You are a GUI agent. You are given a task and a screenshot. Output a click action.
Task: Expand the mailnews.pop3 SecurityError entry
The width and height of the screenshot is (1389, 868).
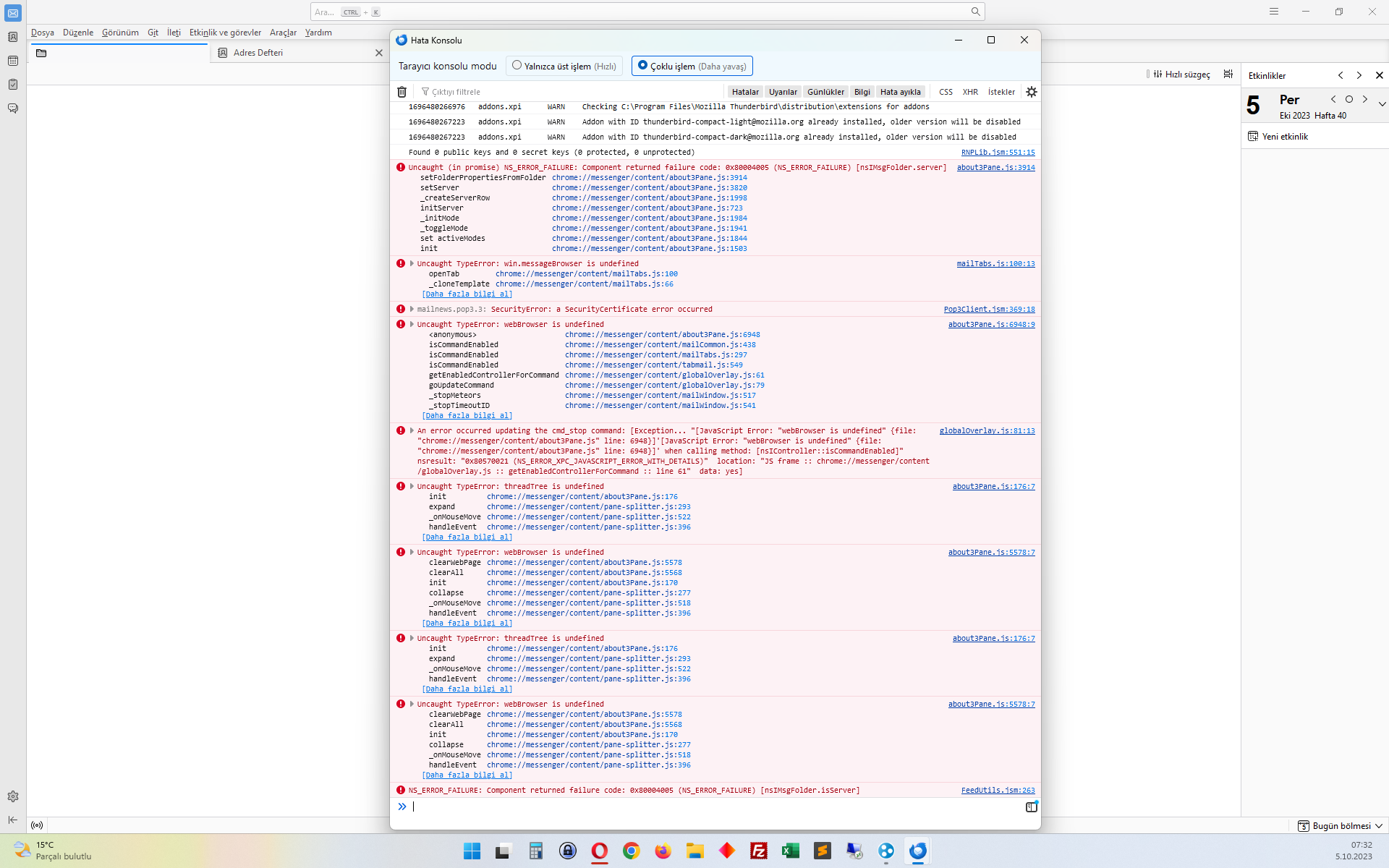pyautogui.click(x=412, y=310)
